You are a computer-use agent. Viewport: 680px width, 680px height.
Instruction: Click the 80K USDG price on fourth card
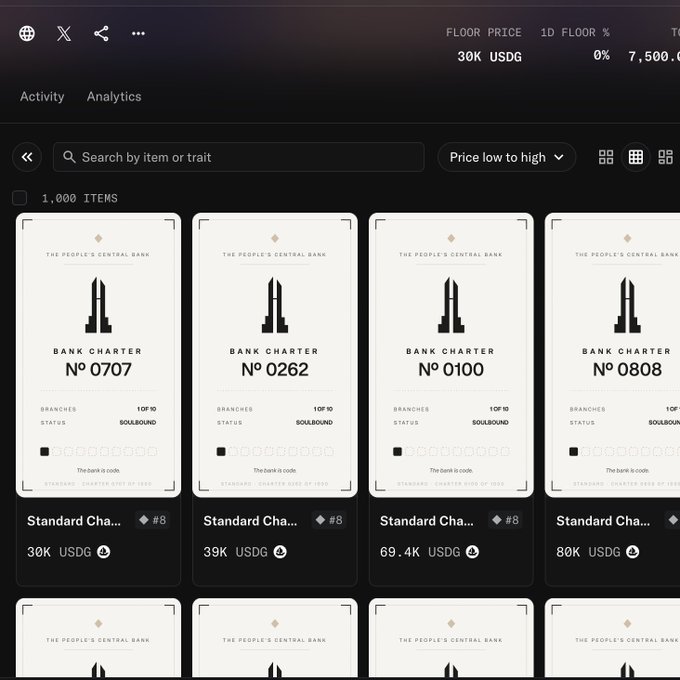click(588, 552)
